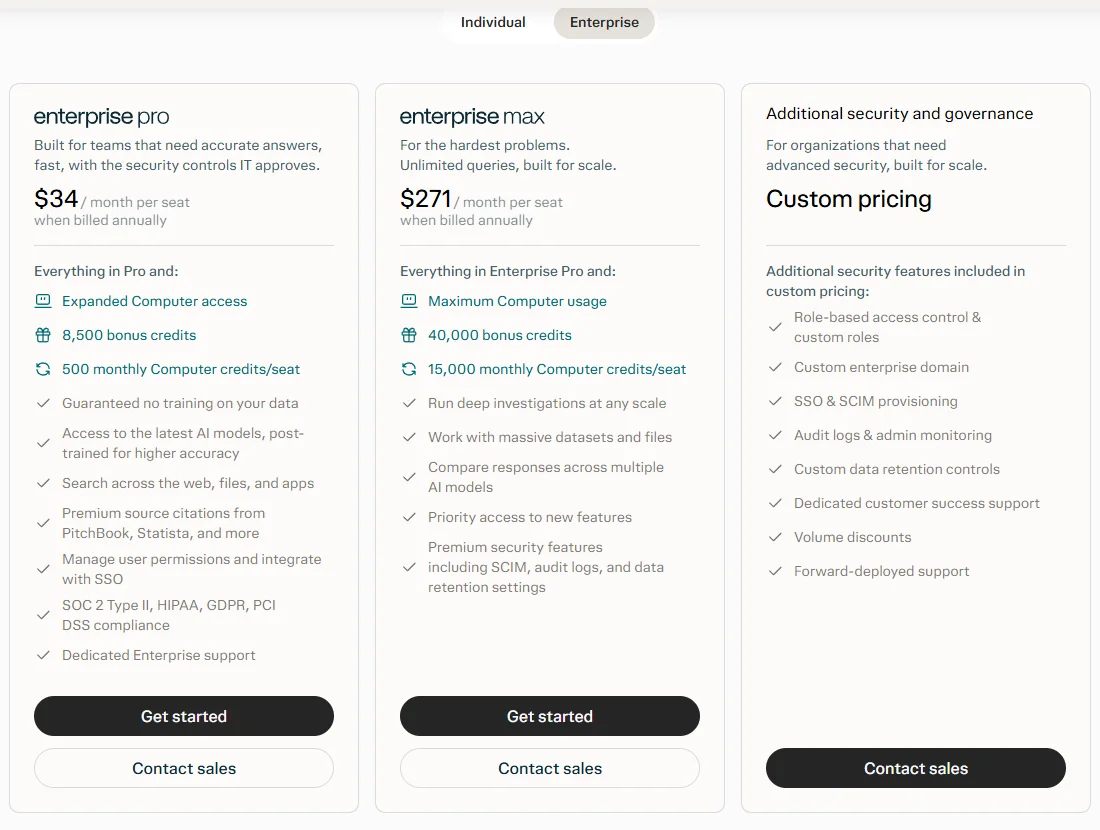Click Get started in the enterprise pro card
The height and width of the screenshot is (830, 1100).
click(x=184, y=716)
